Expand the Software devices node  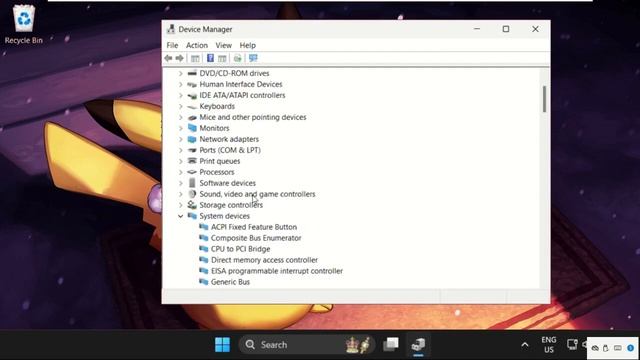(181, 183)
